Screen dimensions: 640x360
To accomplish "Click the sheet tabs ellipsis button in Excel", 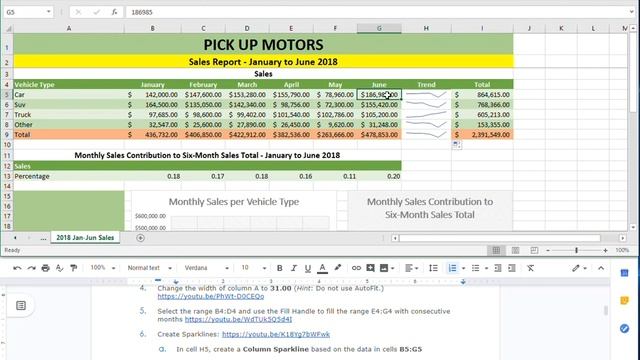I will tap(43, 238).
